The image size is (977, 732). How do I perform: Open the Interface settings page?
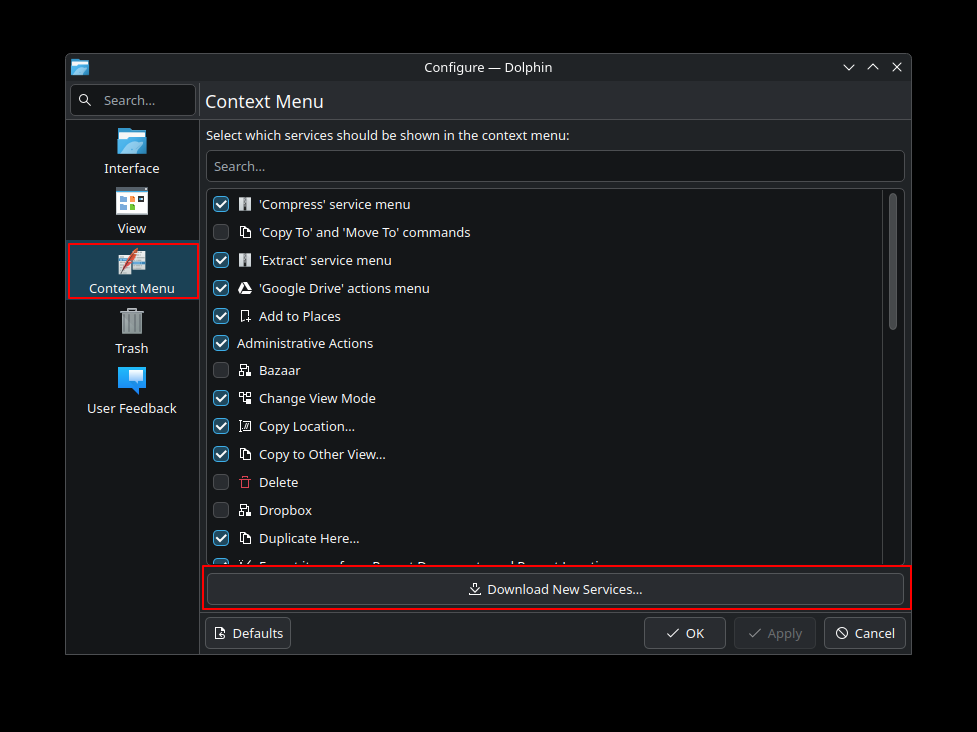coord(132,151)
